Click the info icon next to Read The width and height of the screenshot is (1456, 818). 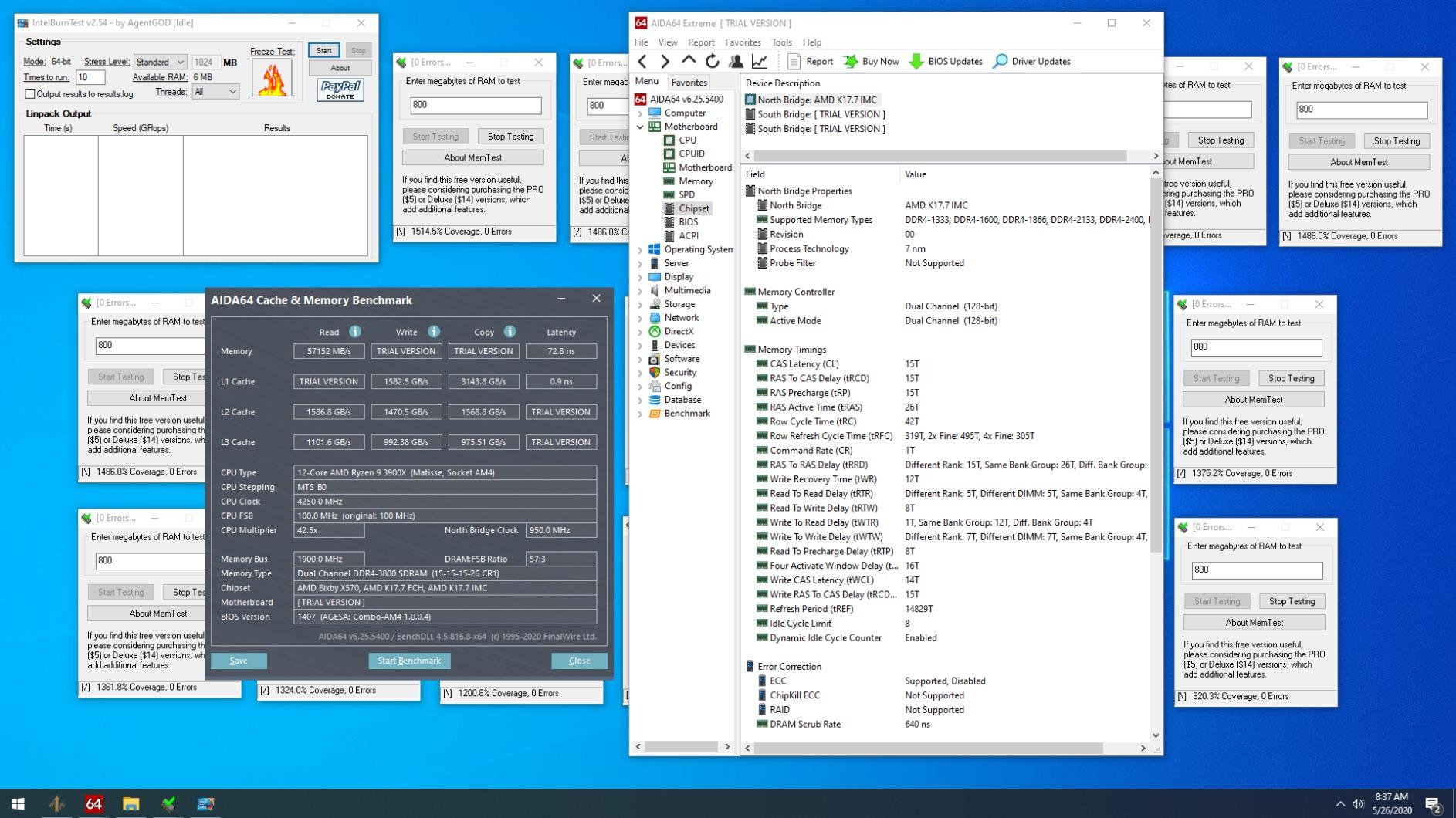pyautogui.click(x=355, y=332)
